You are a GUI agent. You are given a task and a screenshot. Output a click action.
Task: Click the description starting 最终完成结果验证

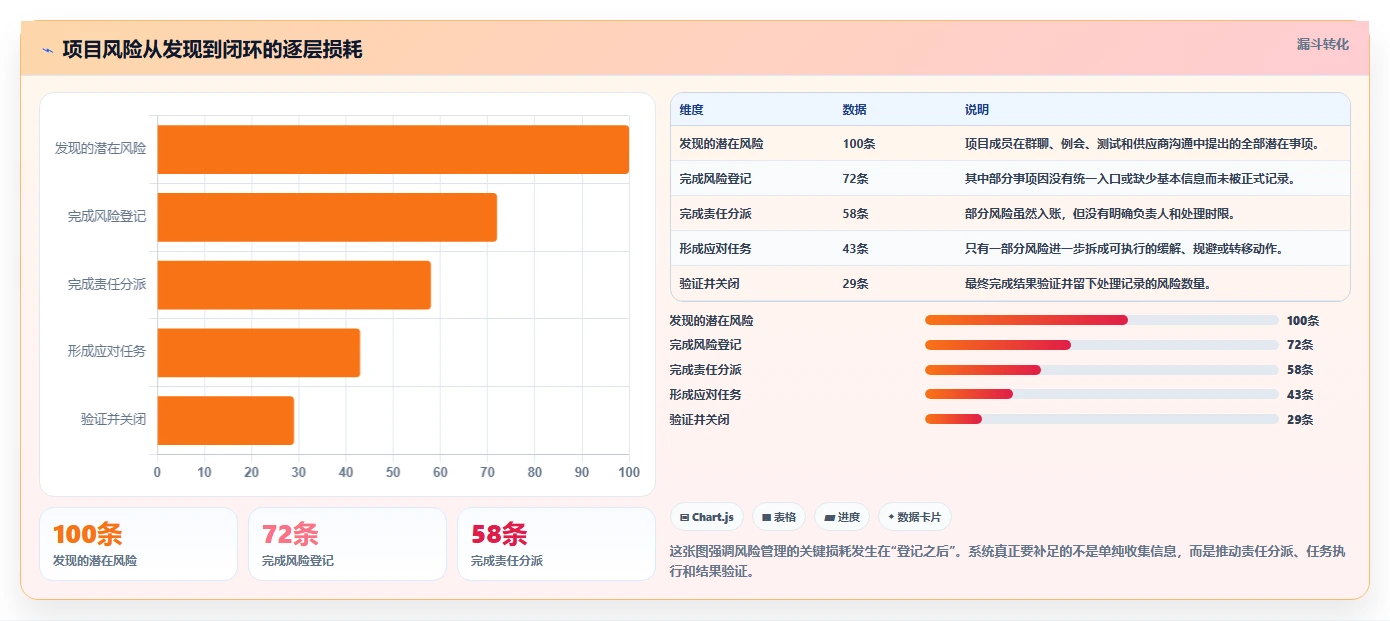coord(1088,284)
